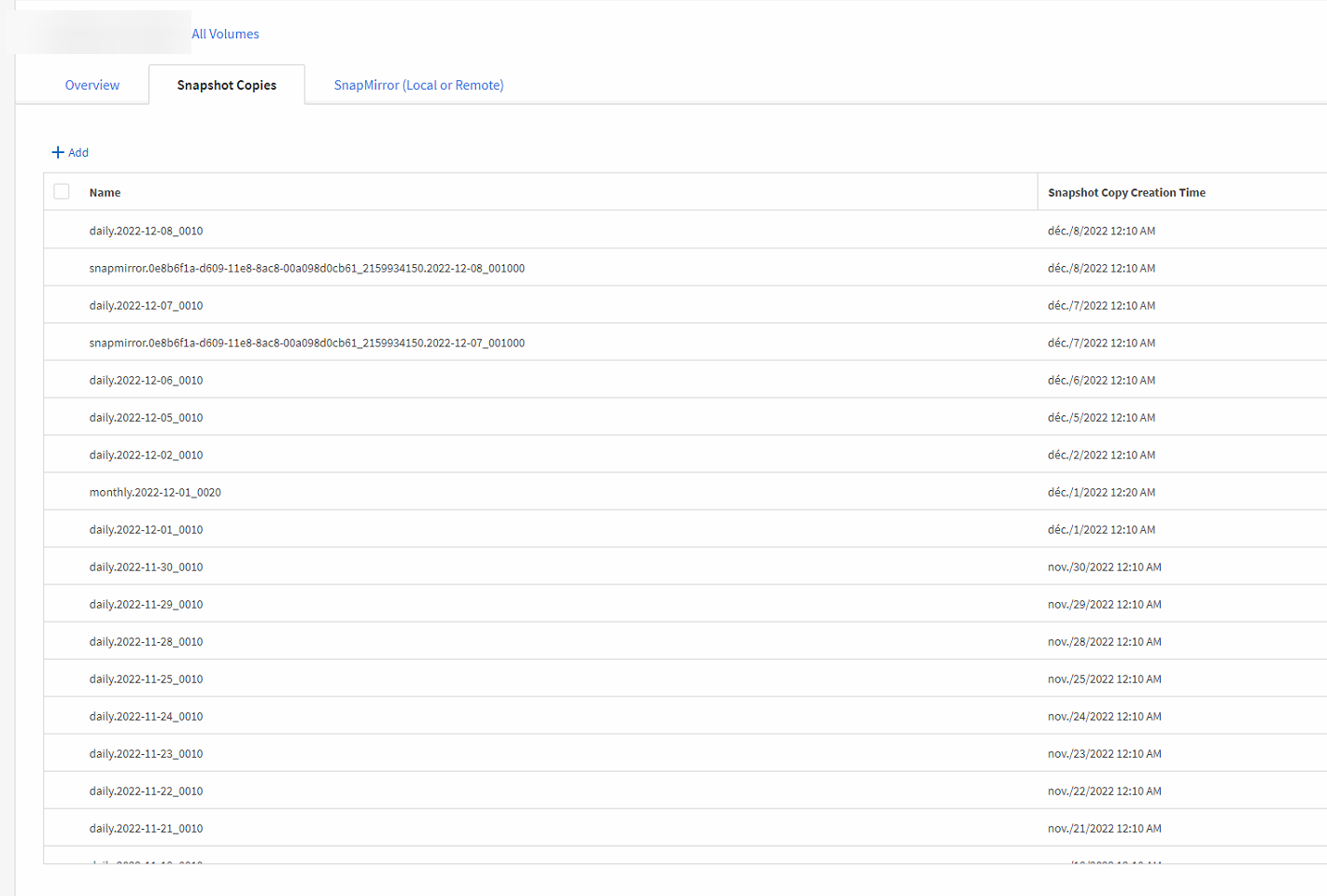The width and height of the screenshot is (1327, 896).
Task: Pick the daily.2022-11-28_0010 snapshot entry
Action: click(146, 641)
